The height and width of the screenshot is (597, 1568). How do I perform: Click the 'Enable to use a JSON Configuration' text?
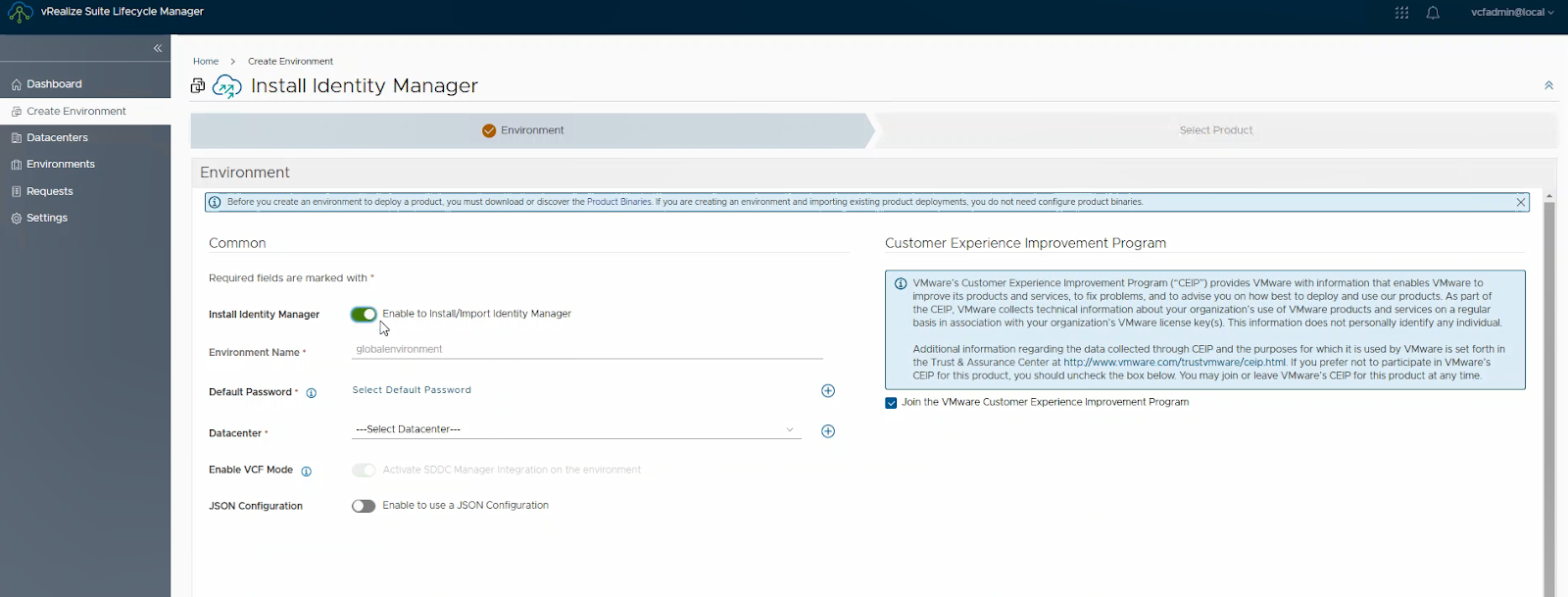pos(465,506)
